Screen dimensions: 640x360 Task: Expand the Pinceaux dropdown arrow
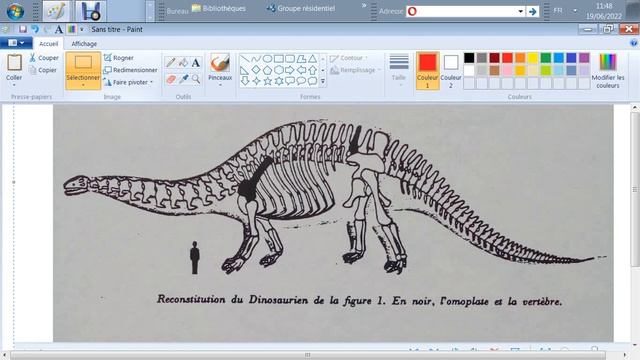220,85
